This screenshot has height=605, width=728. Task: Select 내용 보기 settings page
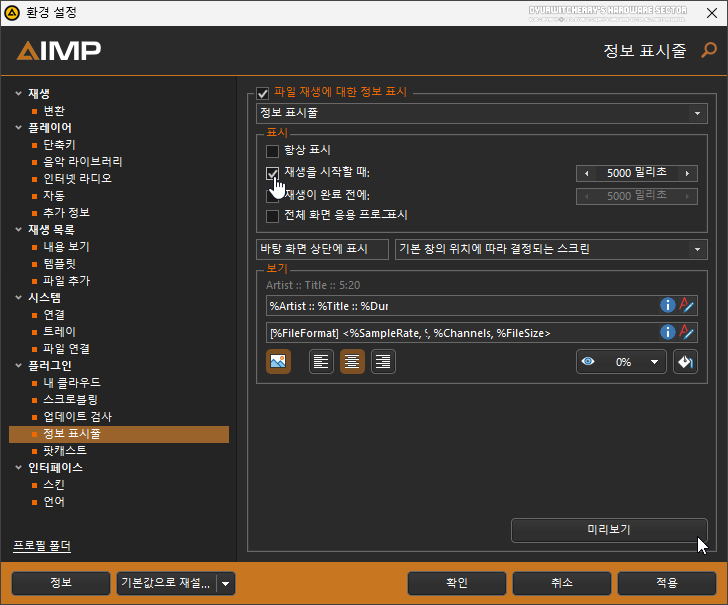pos(66,247)
